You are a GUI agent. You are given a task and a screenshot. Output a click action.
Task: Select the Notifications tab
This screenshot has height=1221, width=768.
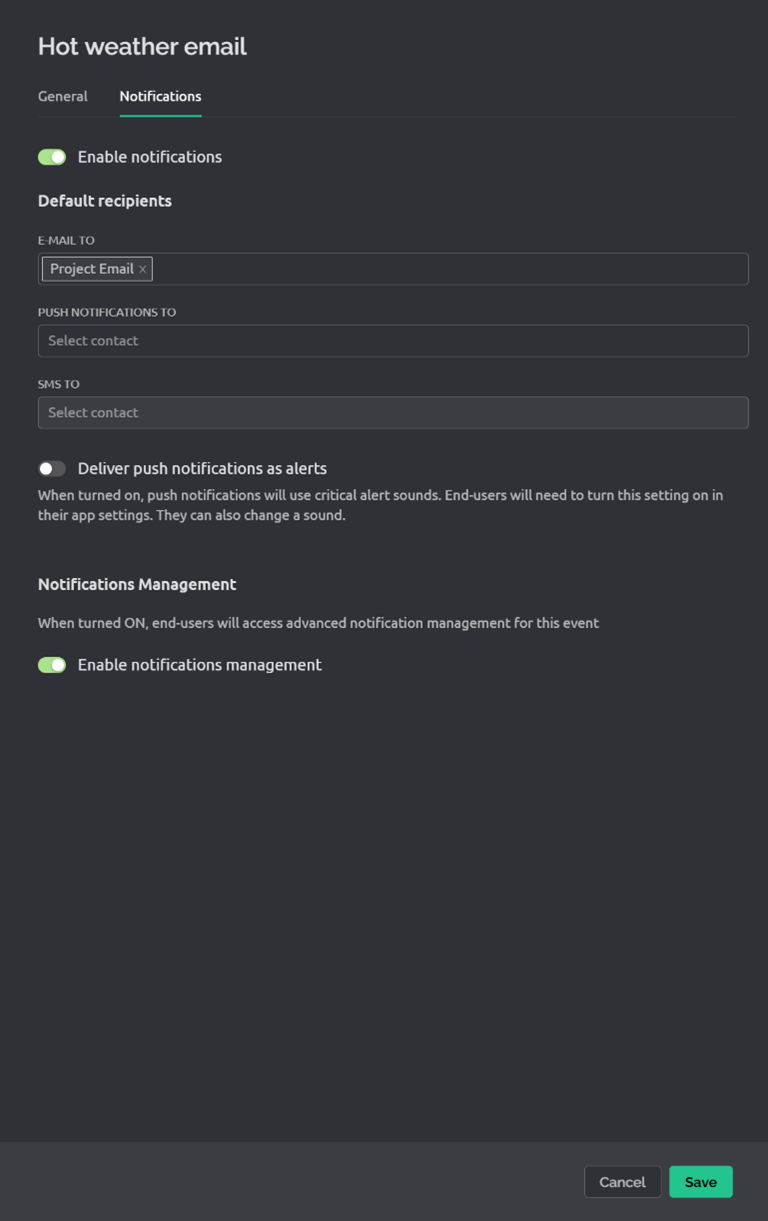160,96
